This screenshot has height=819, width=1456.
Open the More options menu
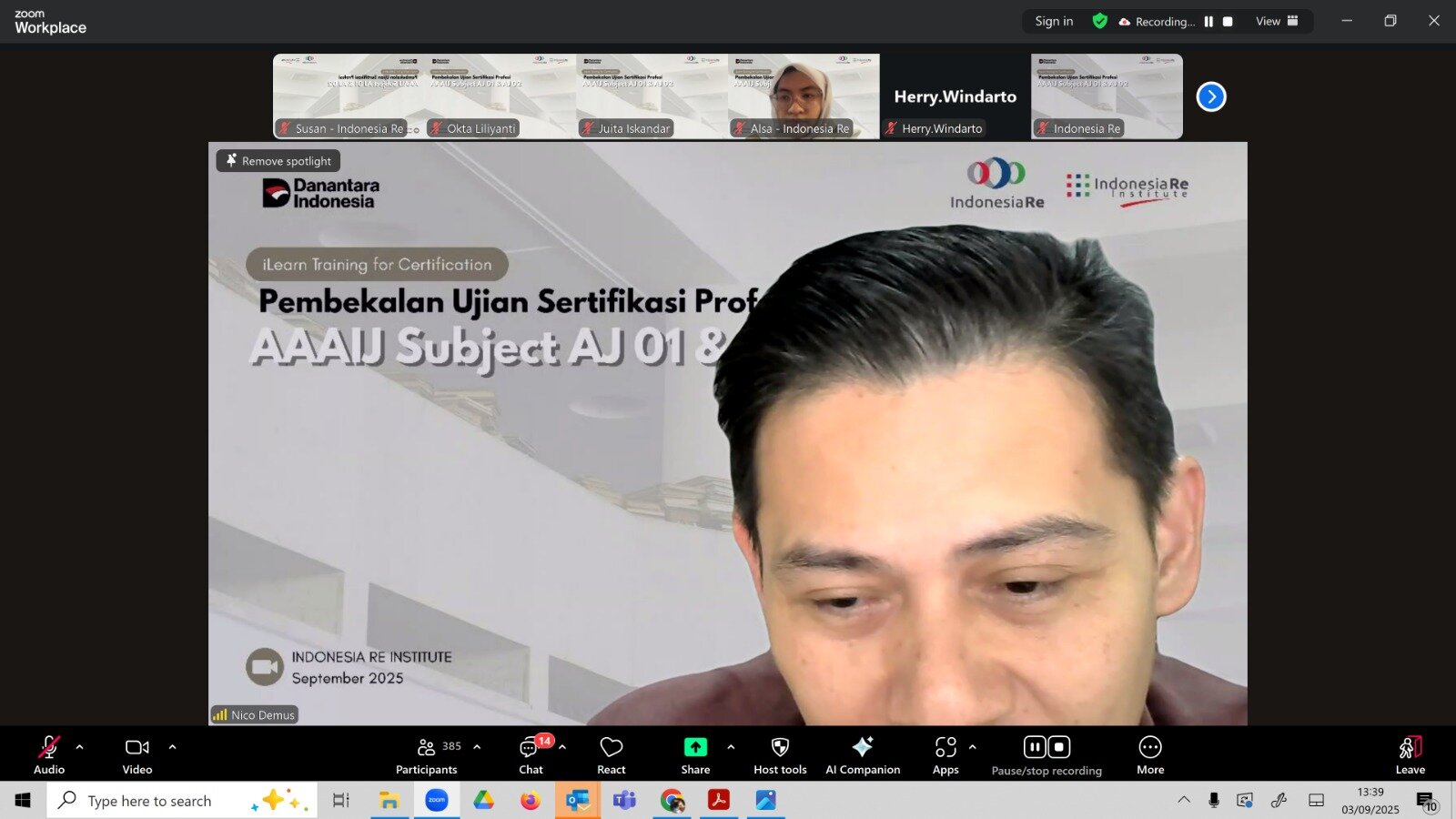pos(1150,755)
